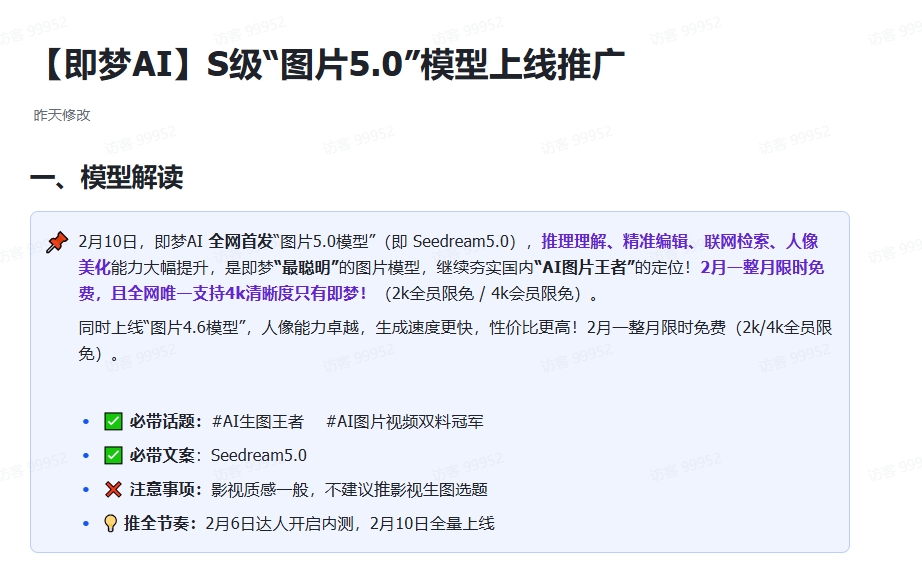Click the lightbulb icon beside 推全节奏
Image resolution: width=922 pixels, height=561 pixels.
pos(110,523)
